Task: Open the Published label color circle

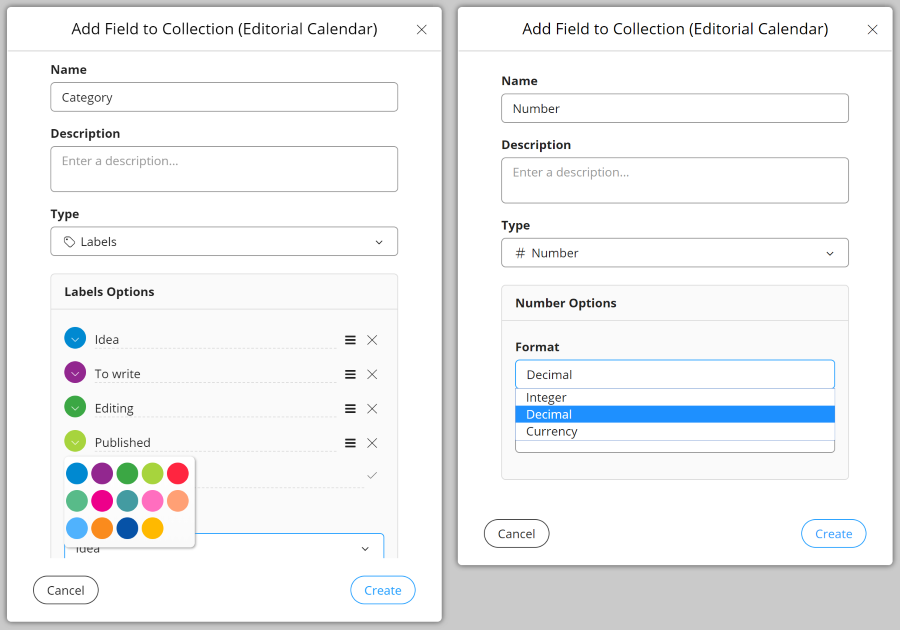Action: tap(75, 441)
